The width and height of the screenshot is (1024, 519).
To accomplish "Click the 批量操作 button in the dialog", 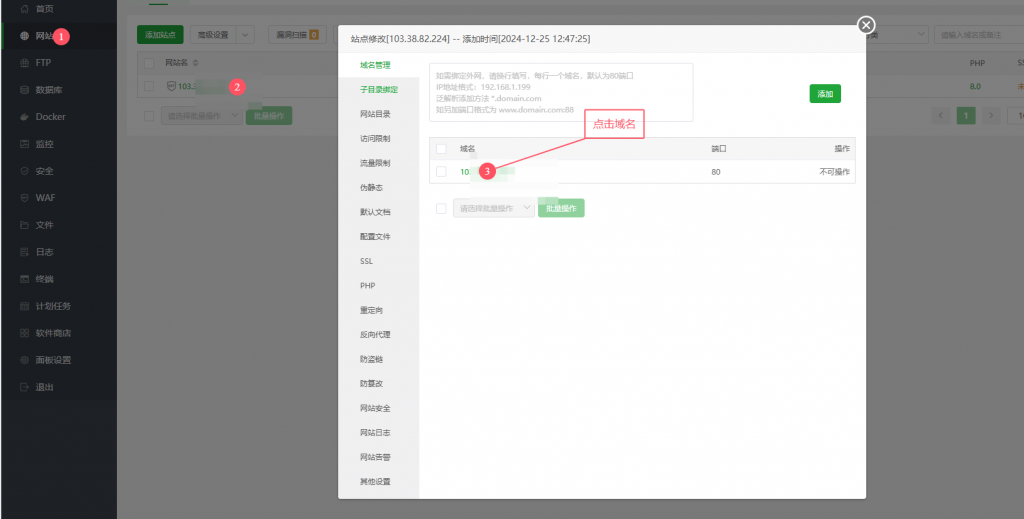I will (561, 208).
